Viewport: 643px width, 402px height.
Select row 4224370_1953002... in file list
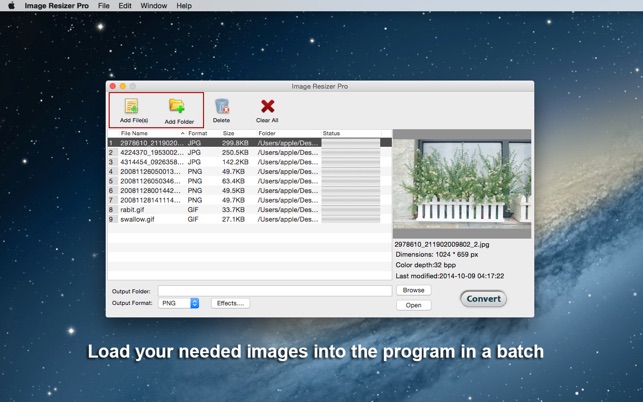point(250,152)
